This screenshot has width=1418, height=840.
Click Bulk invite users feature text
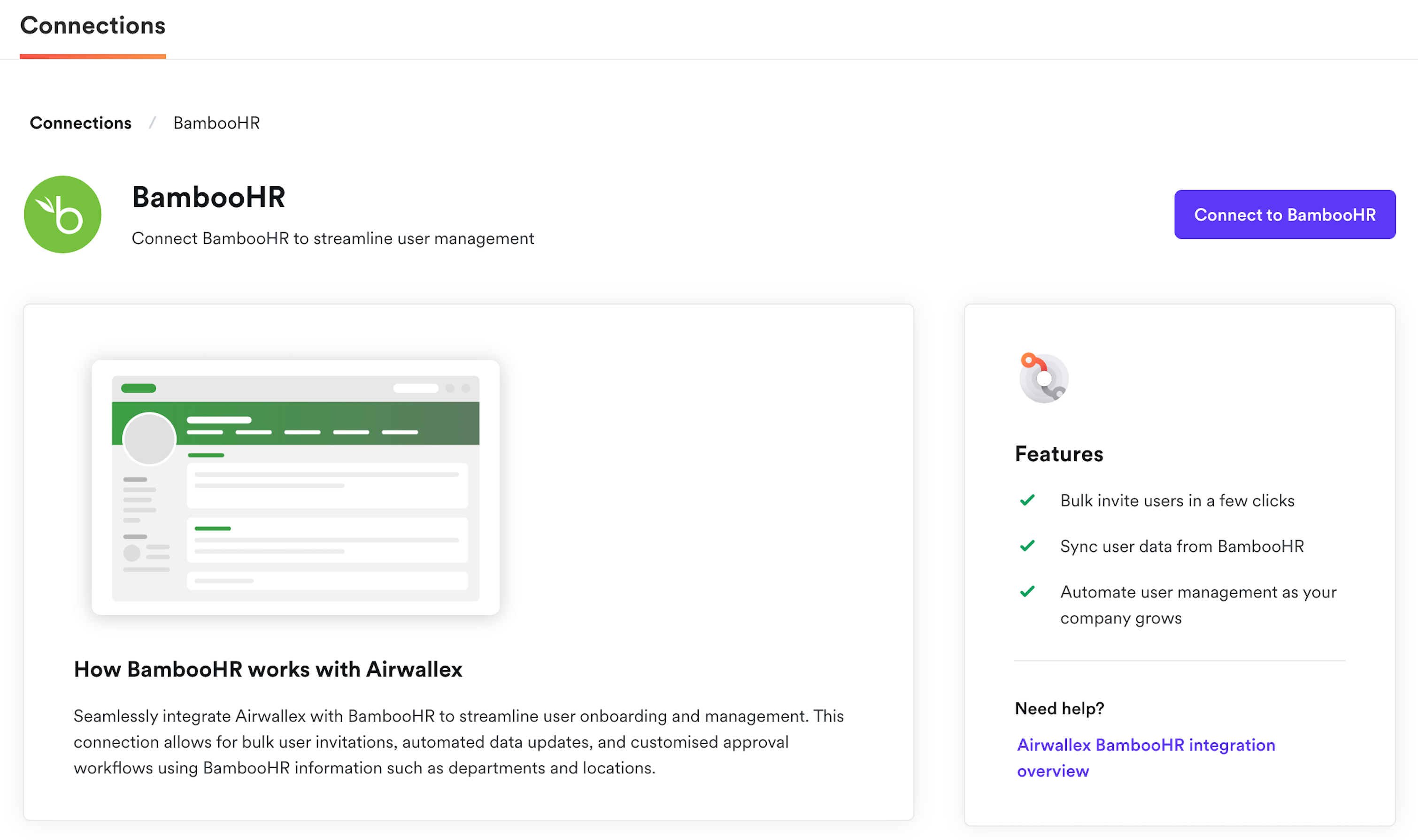[1177, 500]
